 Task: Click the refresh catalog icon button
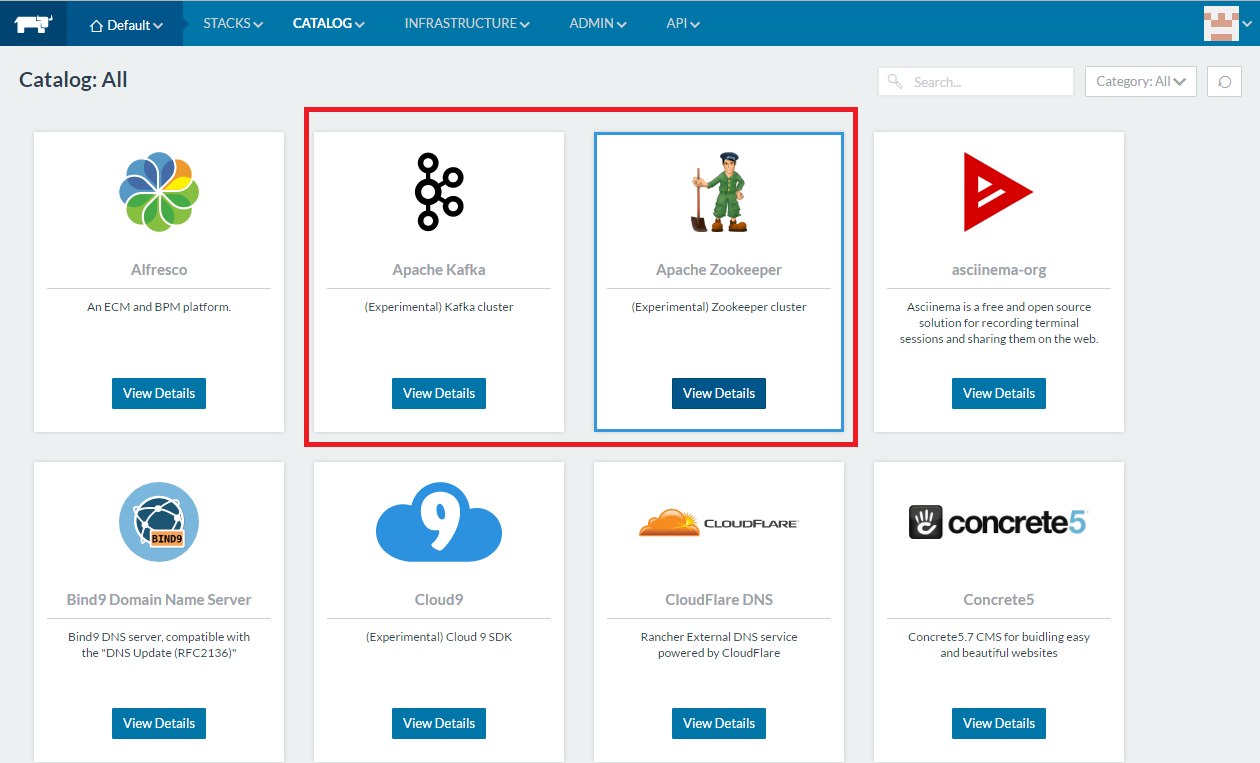coord(1225,82)
